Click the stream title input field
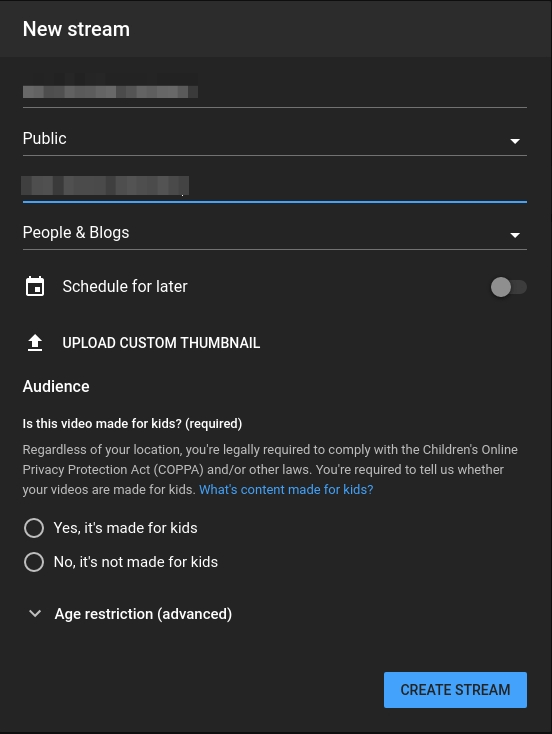This screenshot has width=552, height=734. tap(275, 89)
